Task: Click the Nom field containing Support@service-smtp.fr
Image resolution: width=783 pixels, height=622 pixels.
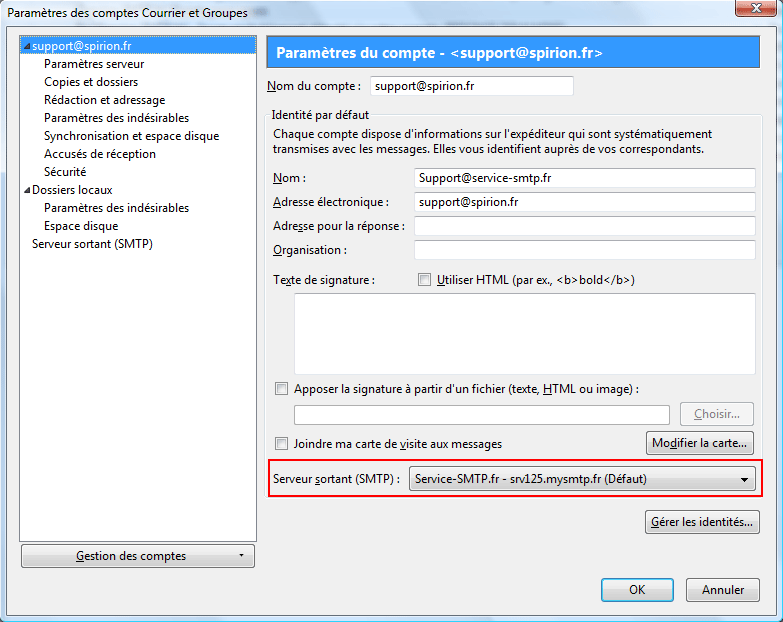Action: pos(585,178)
